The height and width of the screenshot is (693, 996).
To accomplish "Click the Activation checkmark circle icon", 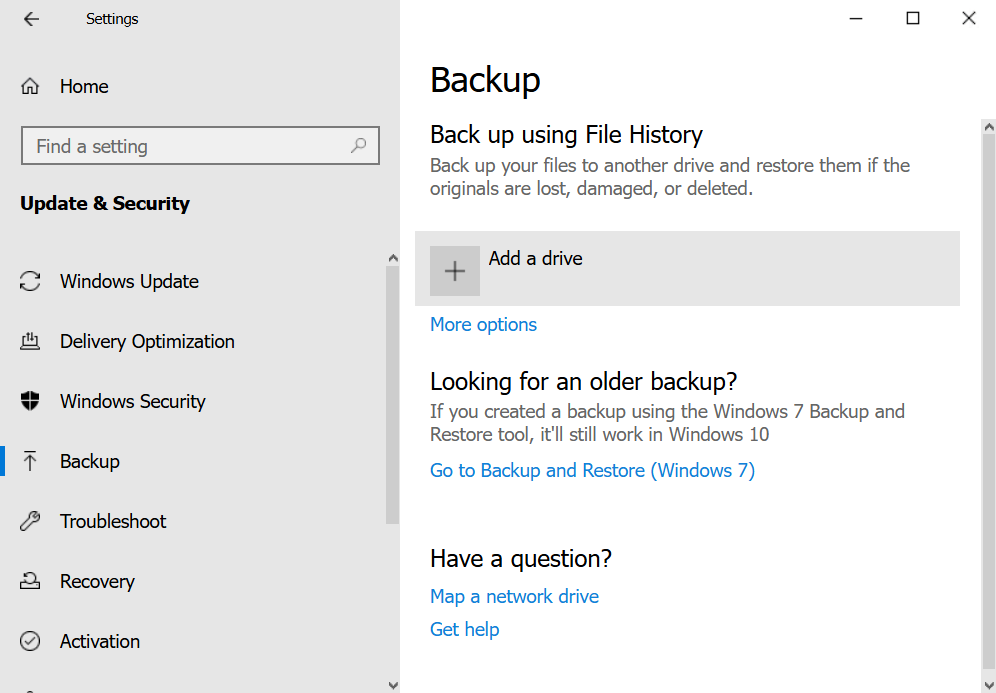I will [x=31, y=642].
